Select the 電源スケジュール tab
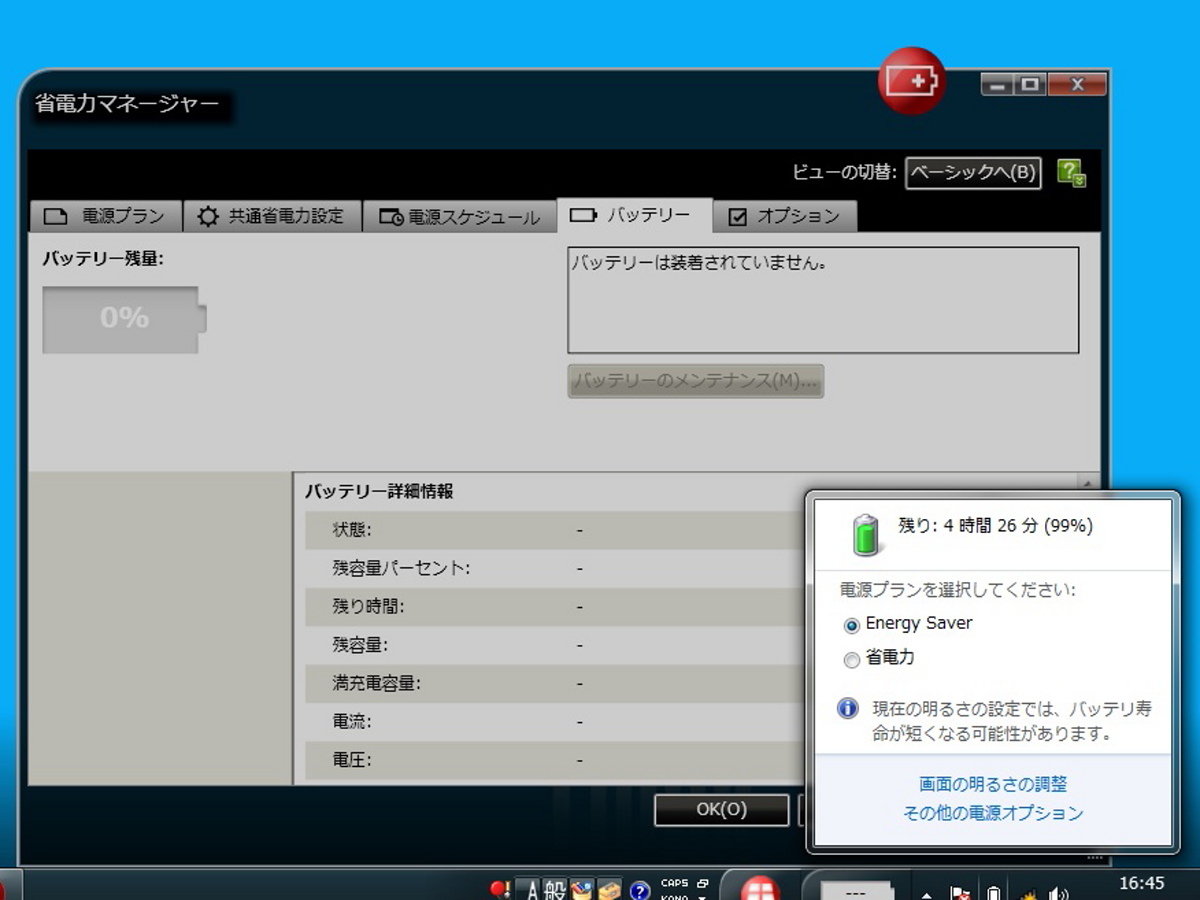This screenshot has width=1200, height=900. tap(459, 217)
